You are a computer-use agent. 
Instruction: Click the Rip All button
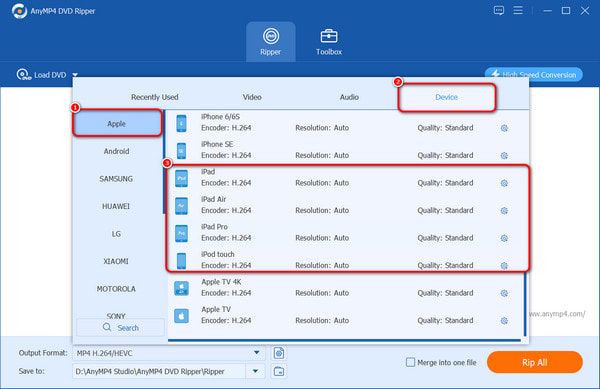click(535, 362)
